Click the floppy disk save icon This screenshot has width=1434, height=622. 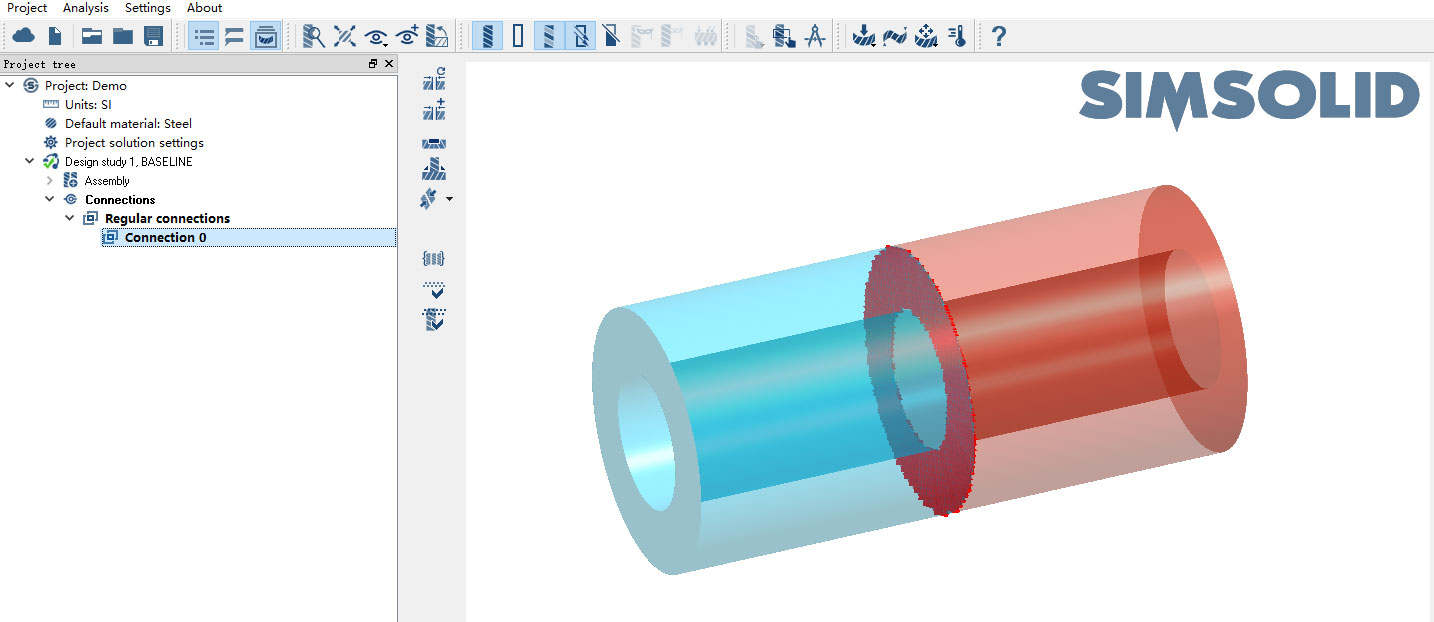click(x=153, y=37)
